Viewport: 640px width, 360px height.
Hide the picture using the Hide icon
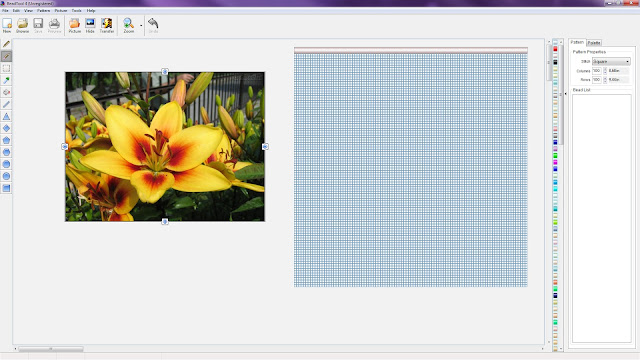[x=90, y=25]
